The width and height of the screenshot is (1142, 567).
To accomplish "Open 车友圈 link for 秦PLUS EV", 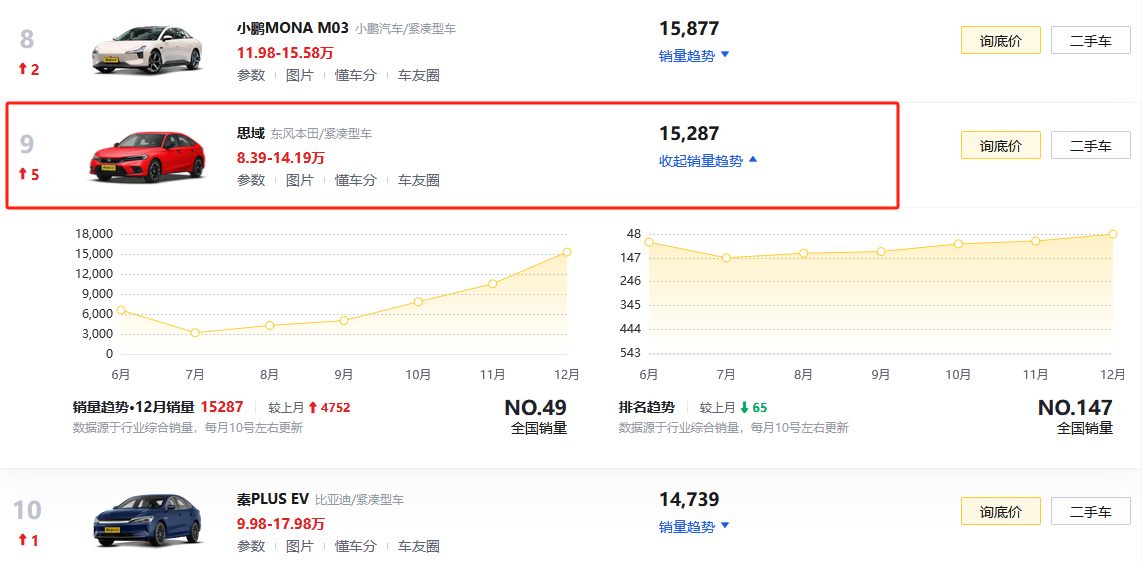I will click(418, 546).
